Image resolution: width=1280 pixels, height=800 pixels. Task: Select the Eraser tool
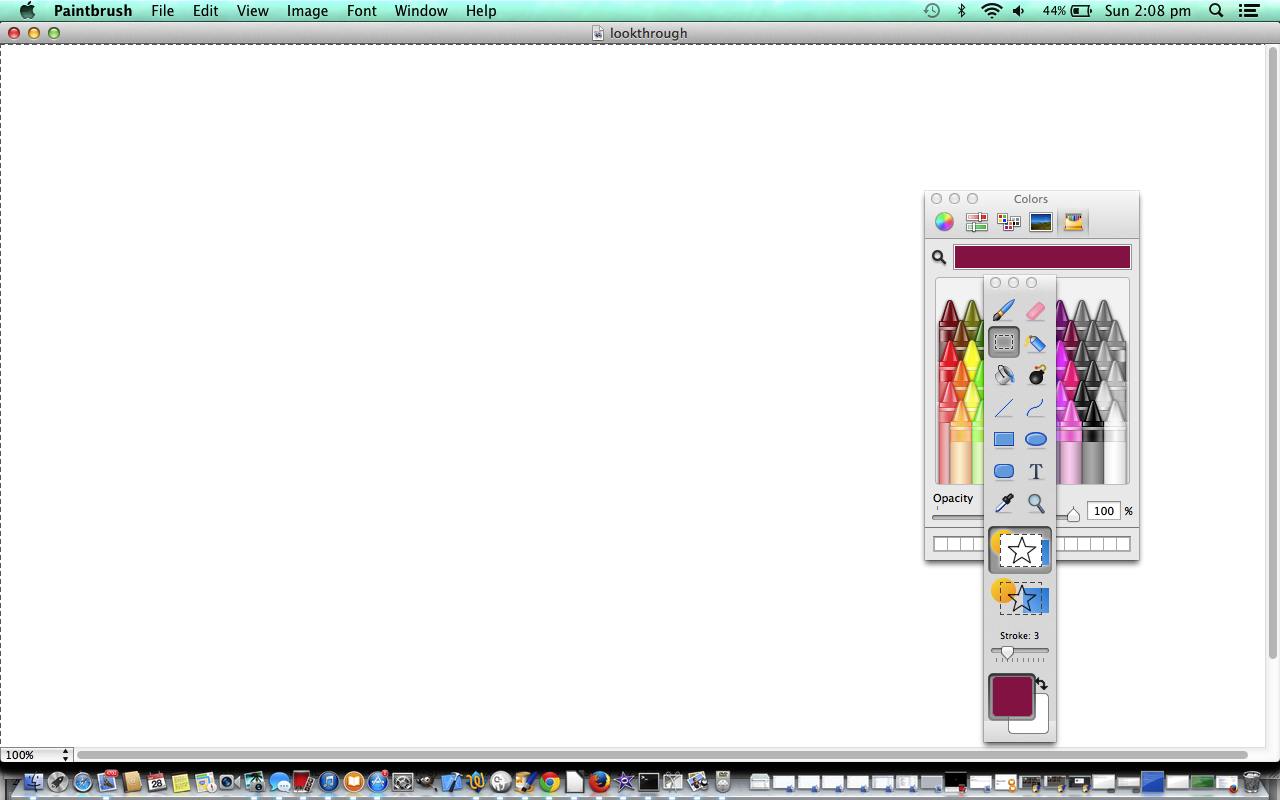pos(1036,311)
